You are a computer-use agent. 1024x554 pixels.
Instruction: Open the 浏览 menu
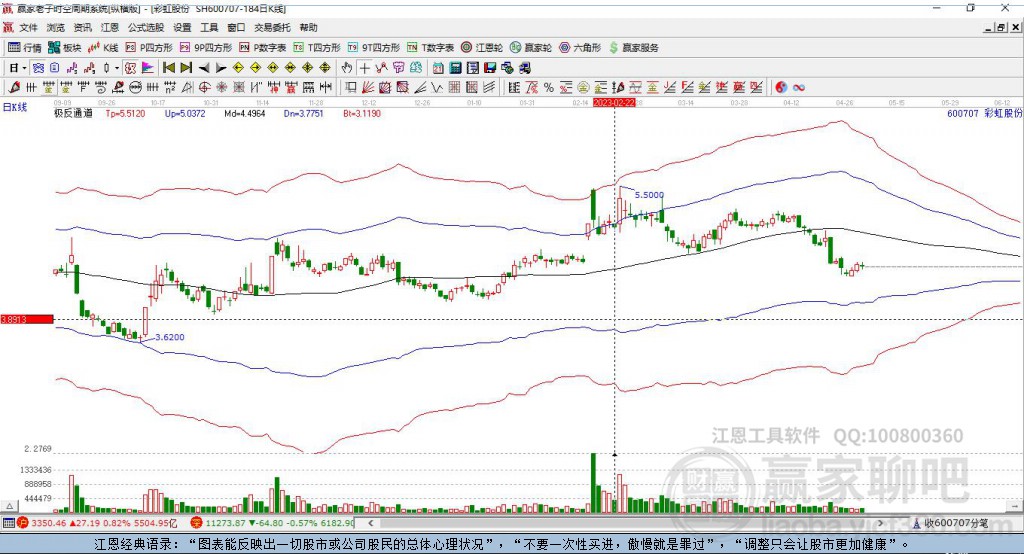(56, 27)
